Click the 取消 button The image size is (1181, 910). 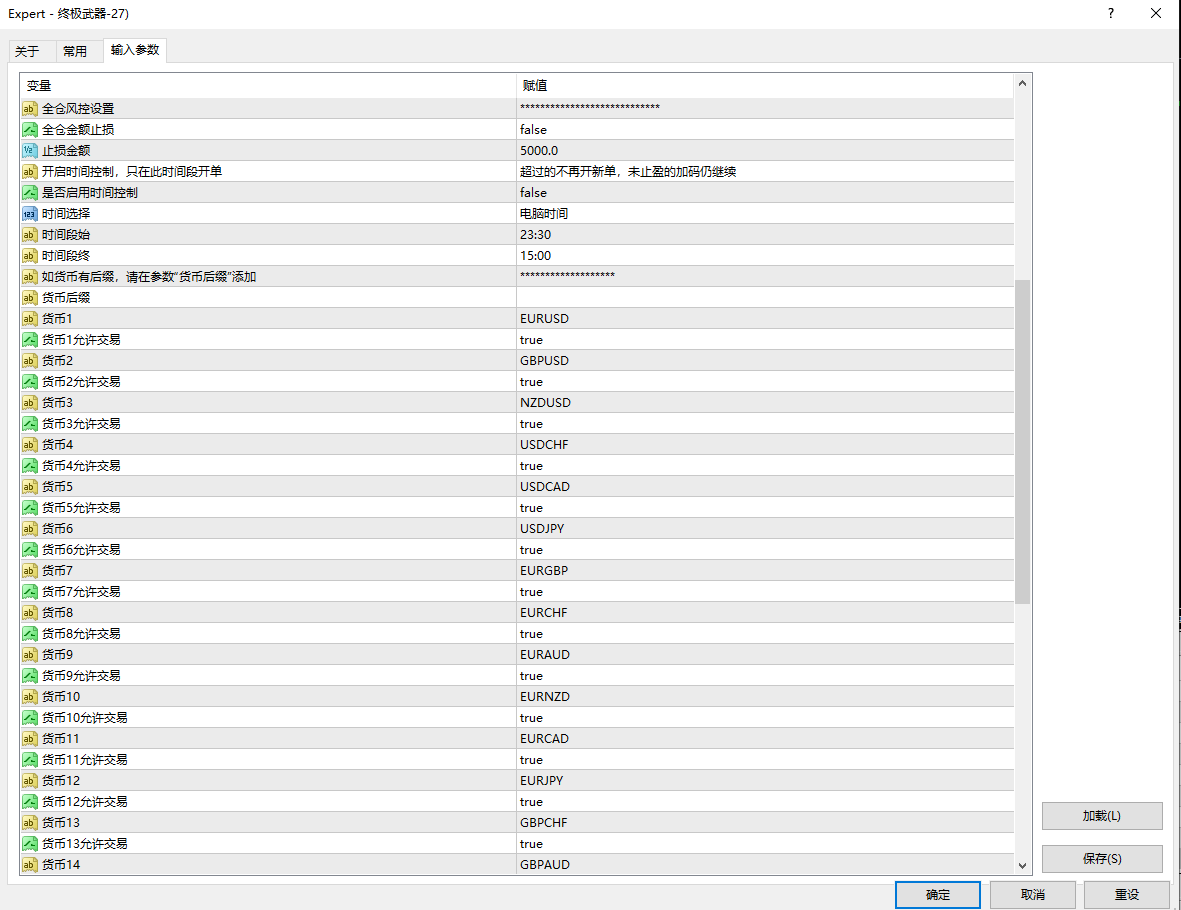point(1033,895)
